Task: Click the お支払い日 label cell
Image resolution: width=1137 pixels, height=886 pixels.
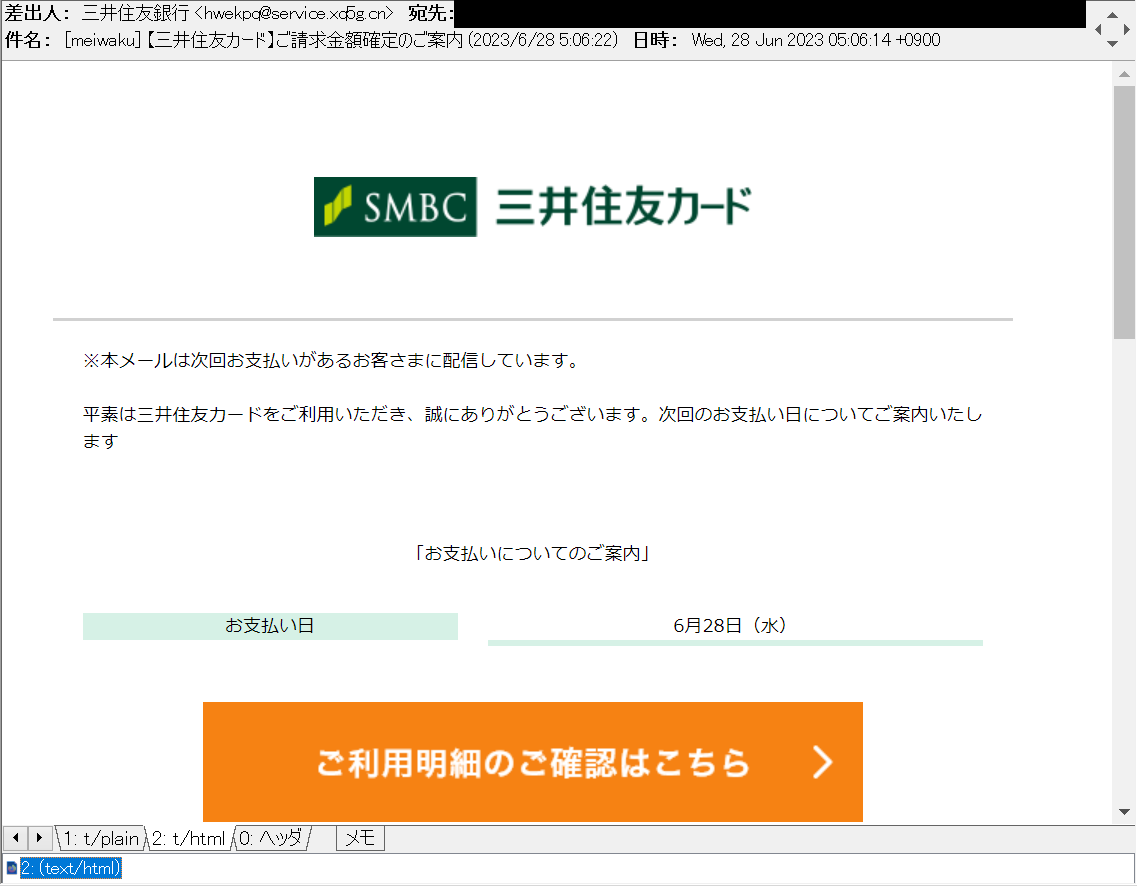Action: (270, 626)
